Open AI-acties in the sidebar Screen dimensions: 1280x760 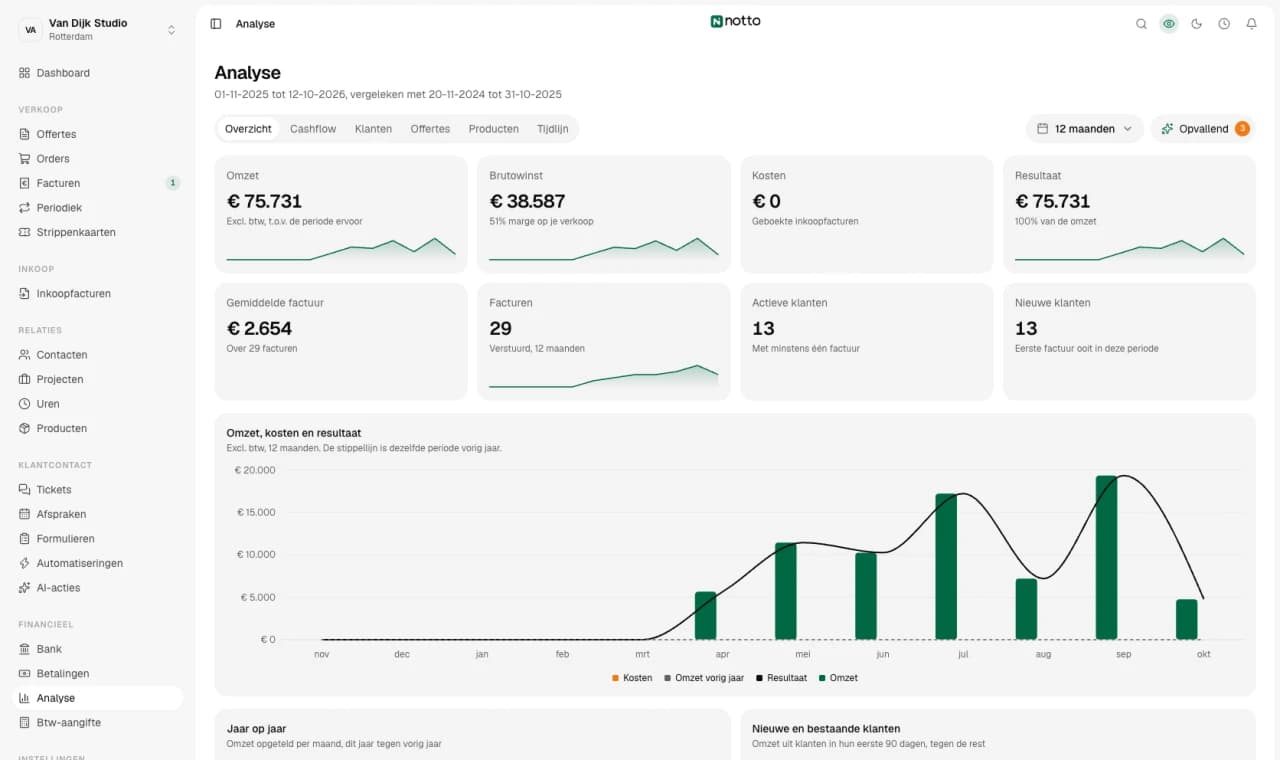(98, 588)
